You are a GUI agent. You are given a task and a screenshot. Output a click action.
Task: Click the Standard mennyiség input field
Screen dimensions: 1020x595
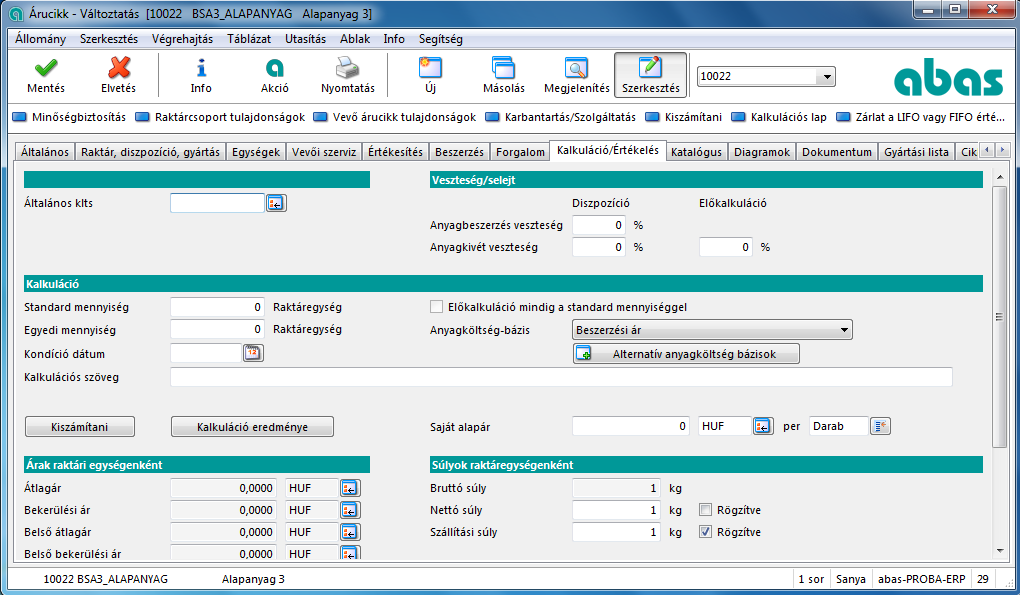pos(217,307)
